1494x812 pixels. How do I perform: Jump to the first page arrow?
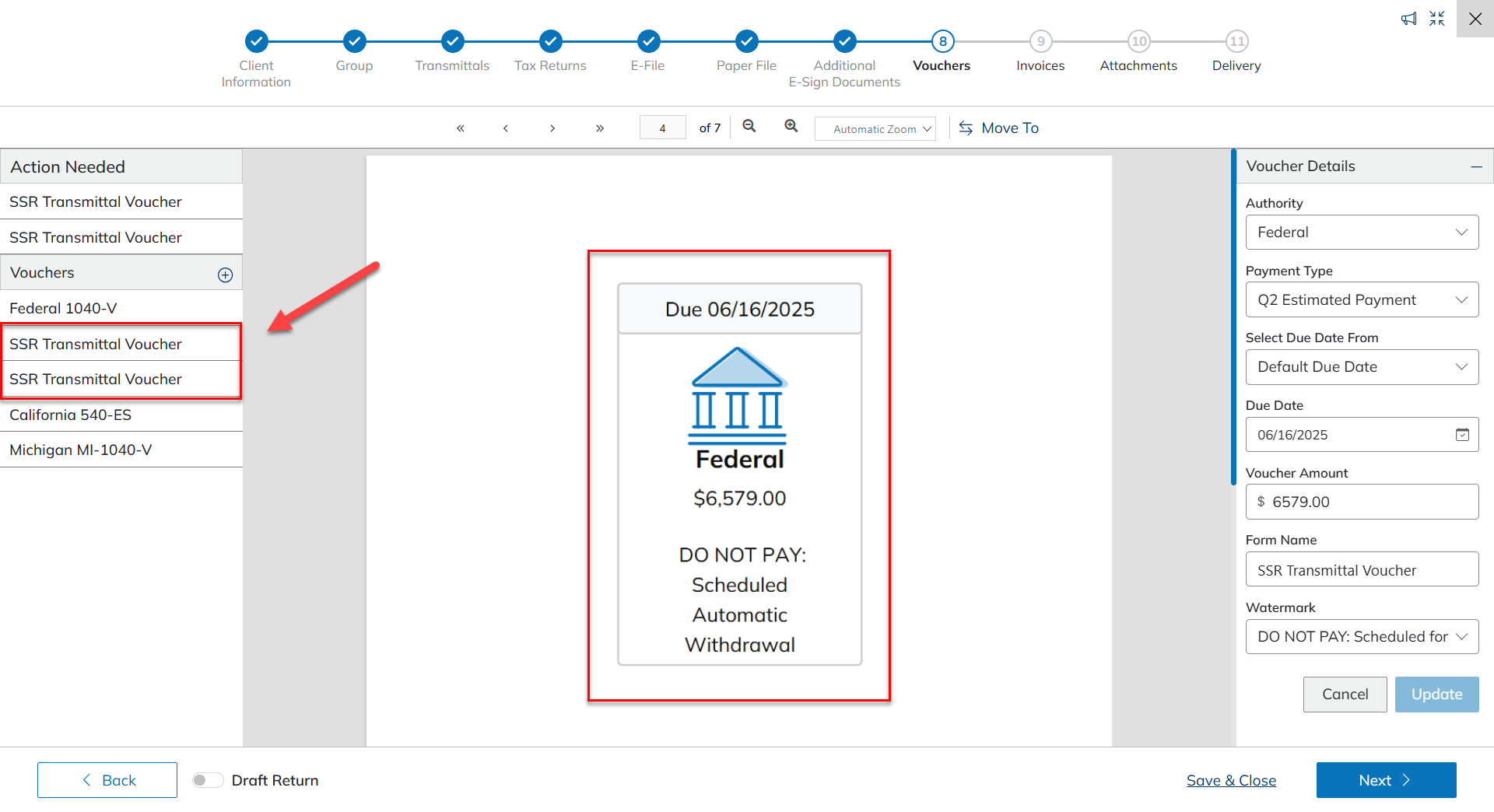click(x=461, y=128)
